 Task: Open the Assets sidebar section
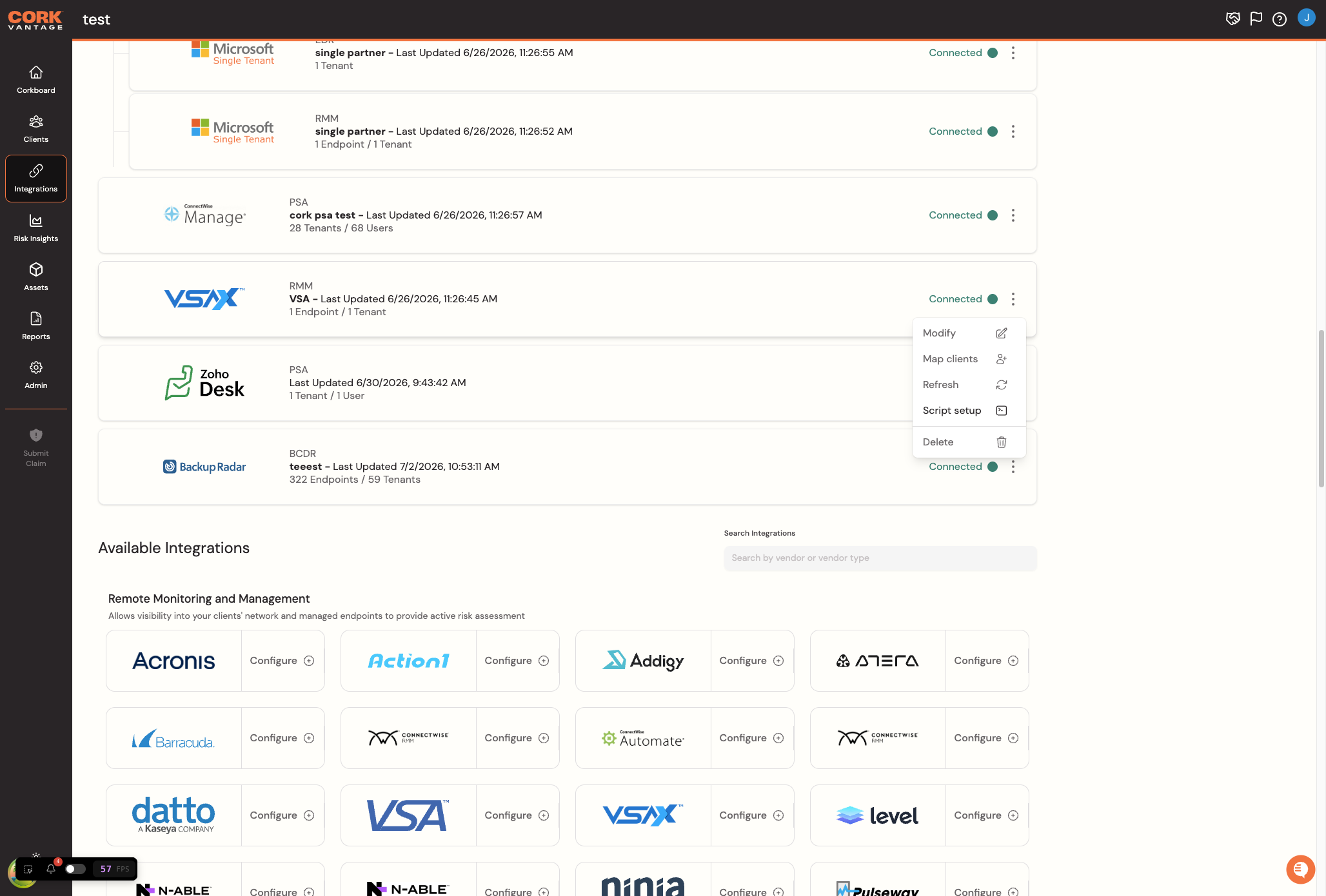click(36, 277)
